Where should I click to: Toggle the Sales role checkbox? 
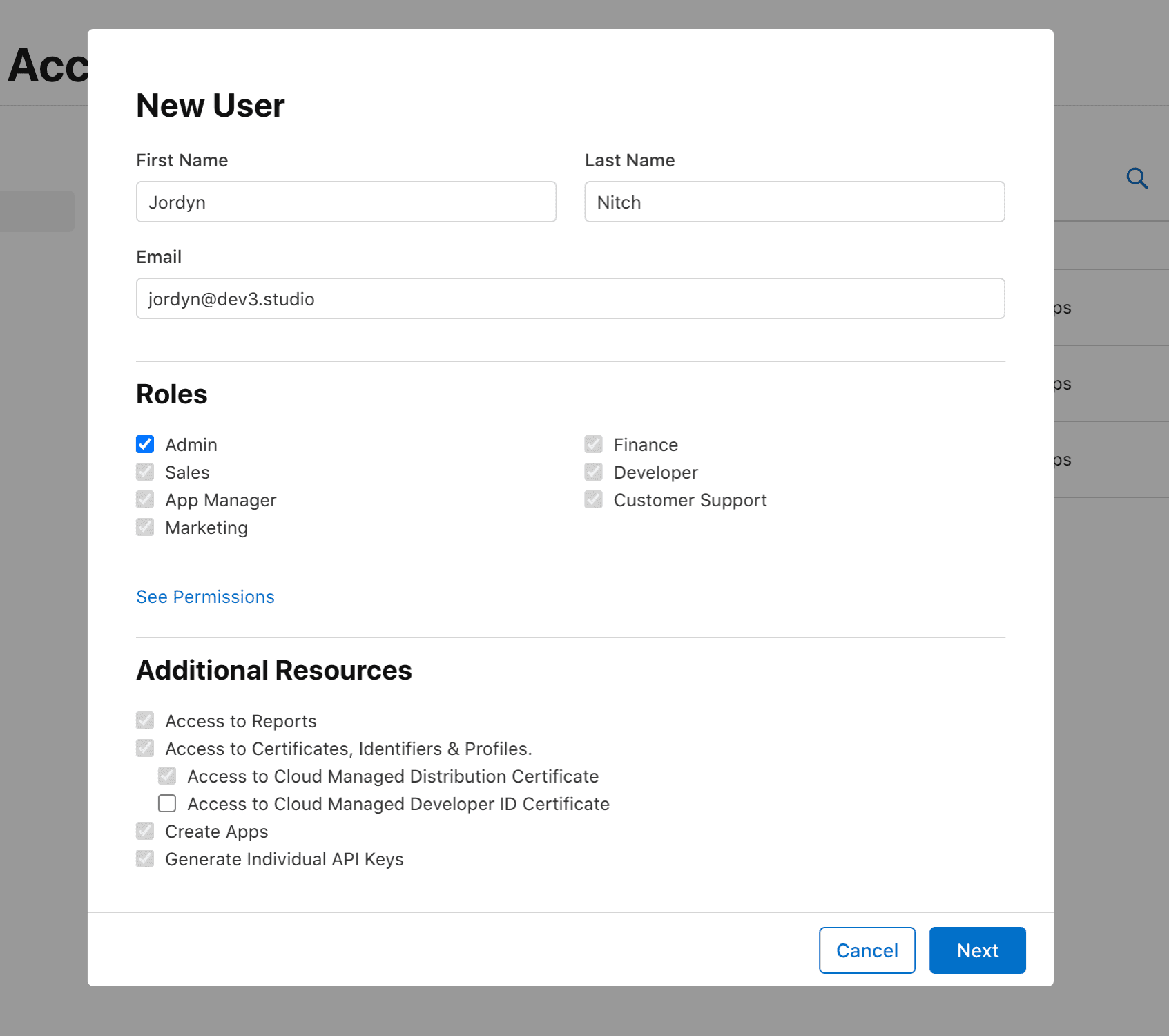coord(145,472)
